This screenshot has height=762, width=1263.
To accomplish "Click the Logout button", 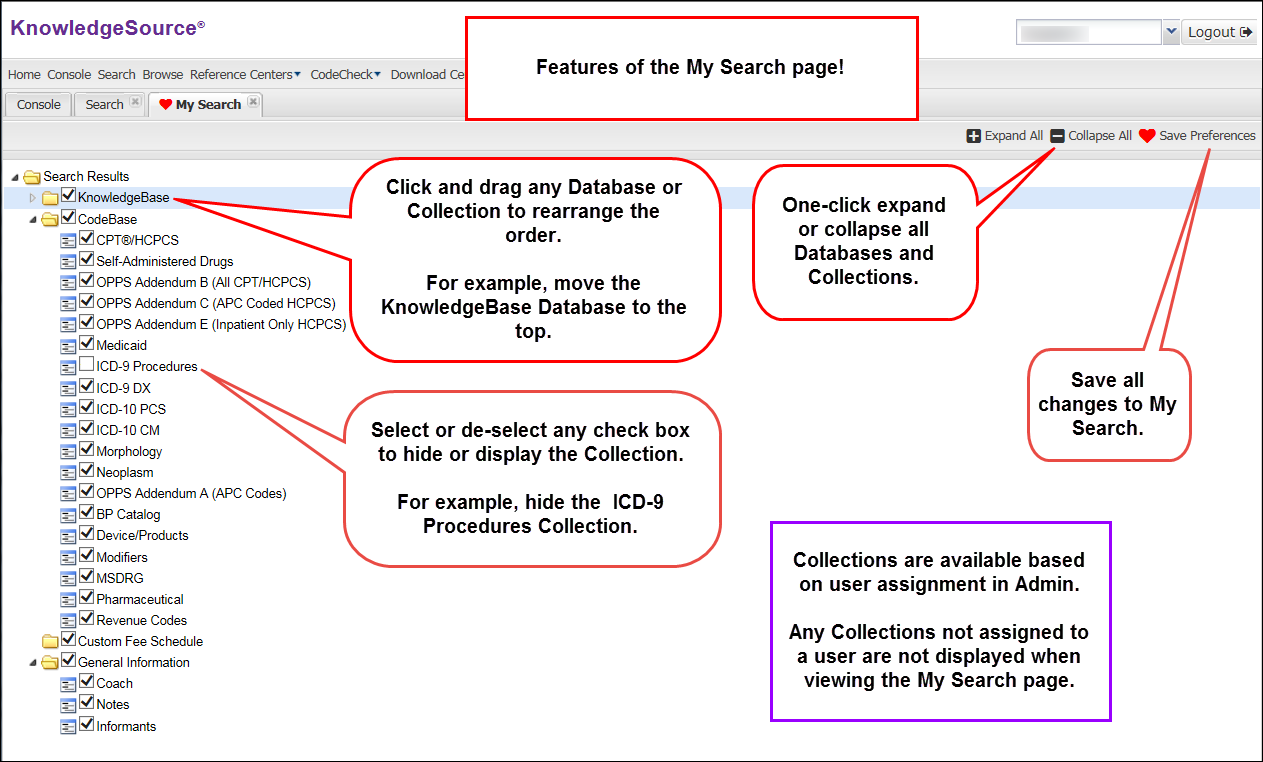I will tap(1218, 32).
